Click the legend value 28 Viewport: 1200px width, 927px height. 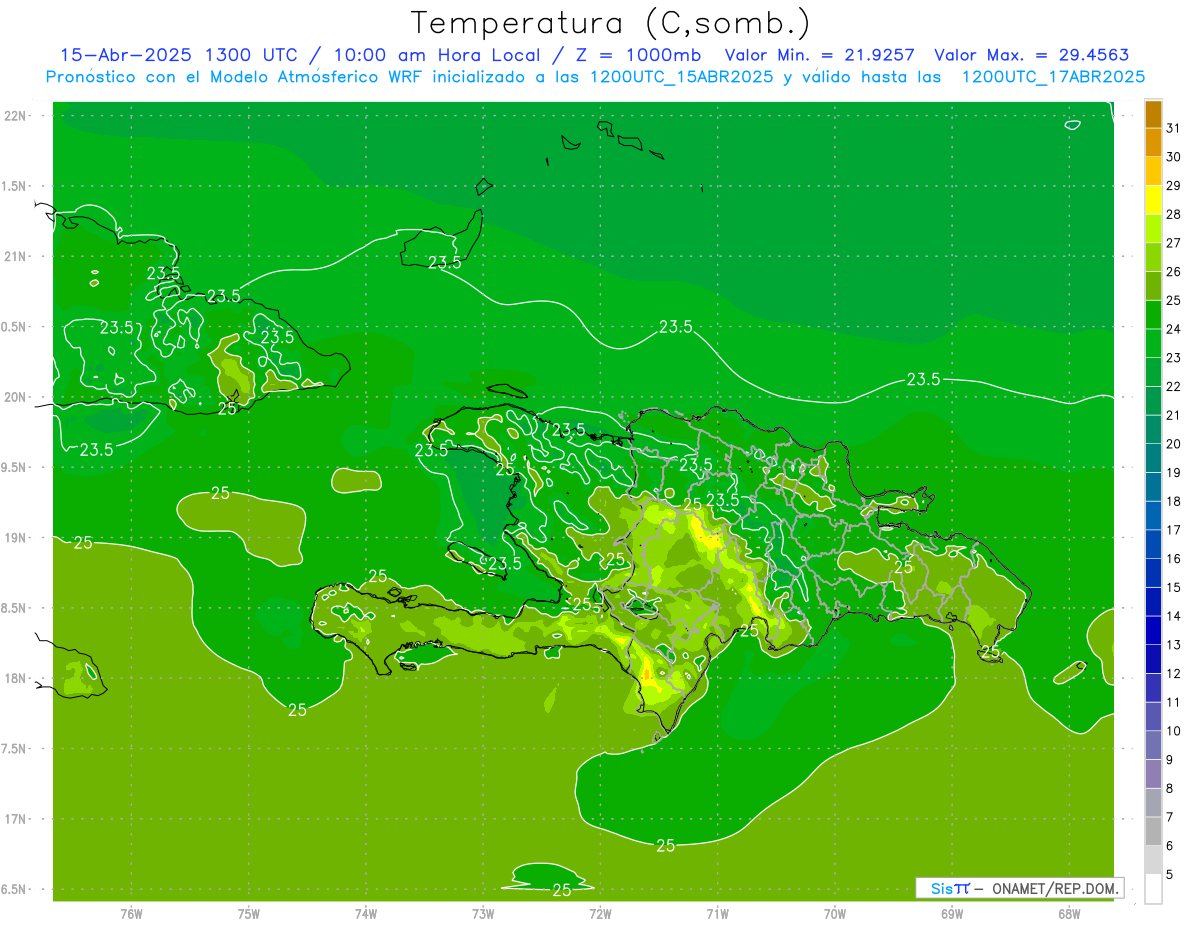[x=1173, y=214]
